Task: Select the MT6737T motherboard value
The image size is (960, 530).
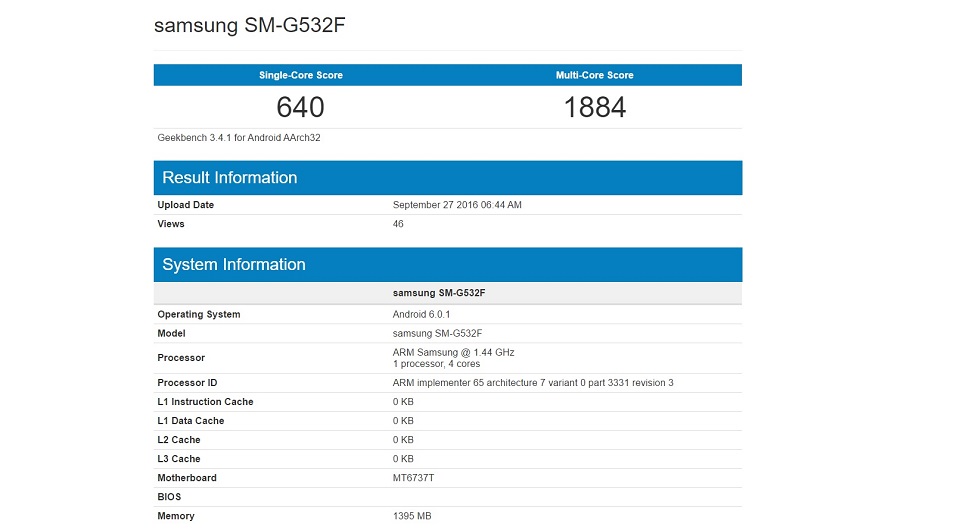Action: click(x=413, y=478)
